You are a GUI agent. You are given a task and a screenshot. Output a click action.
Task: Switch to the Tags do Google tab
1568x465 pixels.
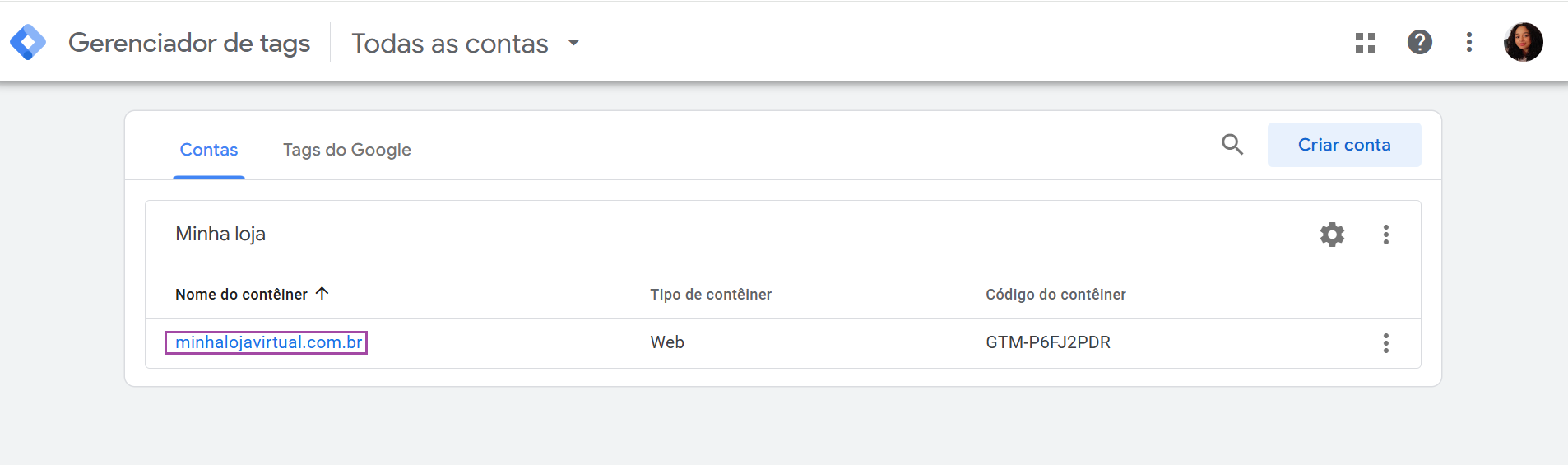[x=347, y=150]
